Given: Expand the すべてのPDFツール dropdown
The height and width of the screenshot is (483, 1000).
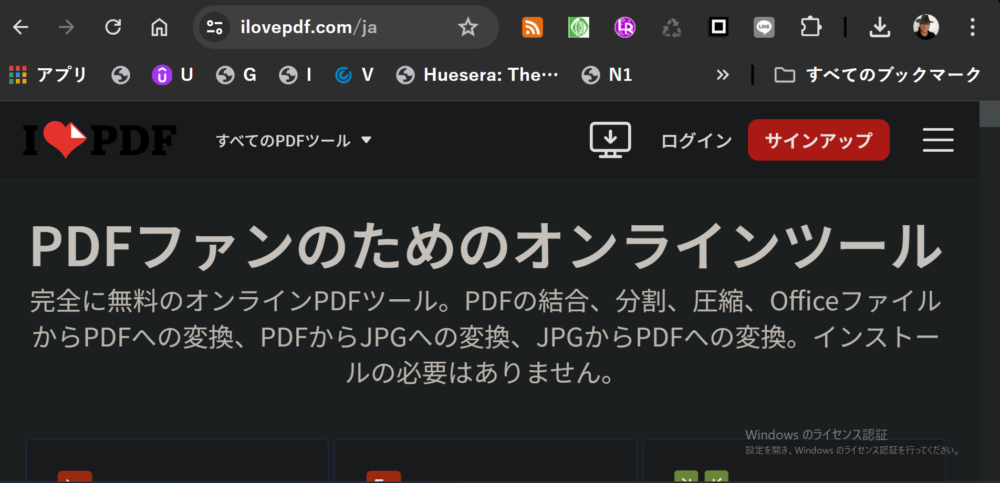Looking at the screenshot, I should pyautogui.click(x=294, y=141).
